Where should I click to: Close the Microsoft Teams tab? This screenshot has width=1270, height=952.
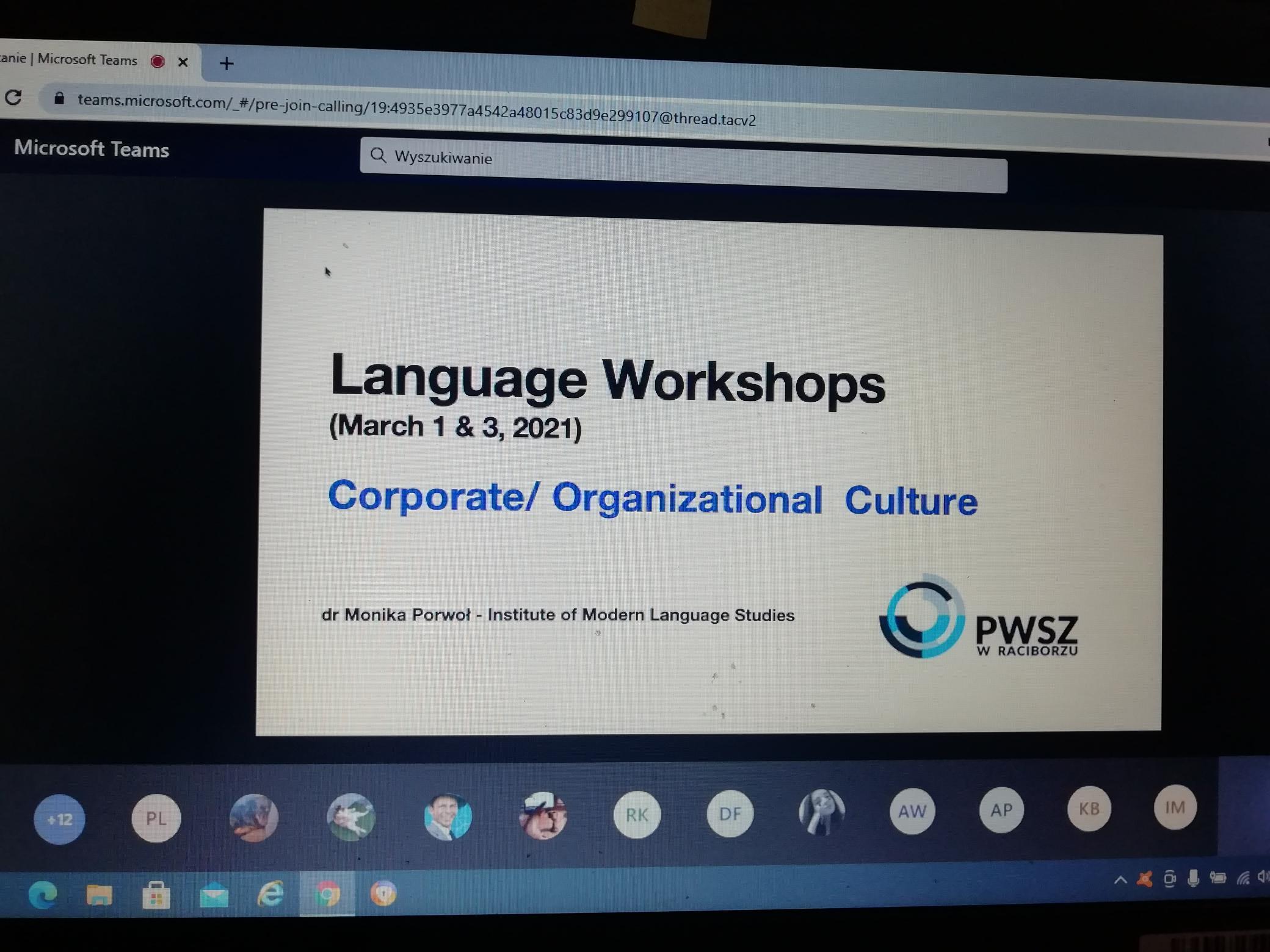tap(183, 62)
